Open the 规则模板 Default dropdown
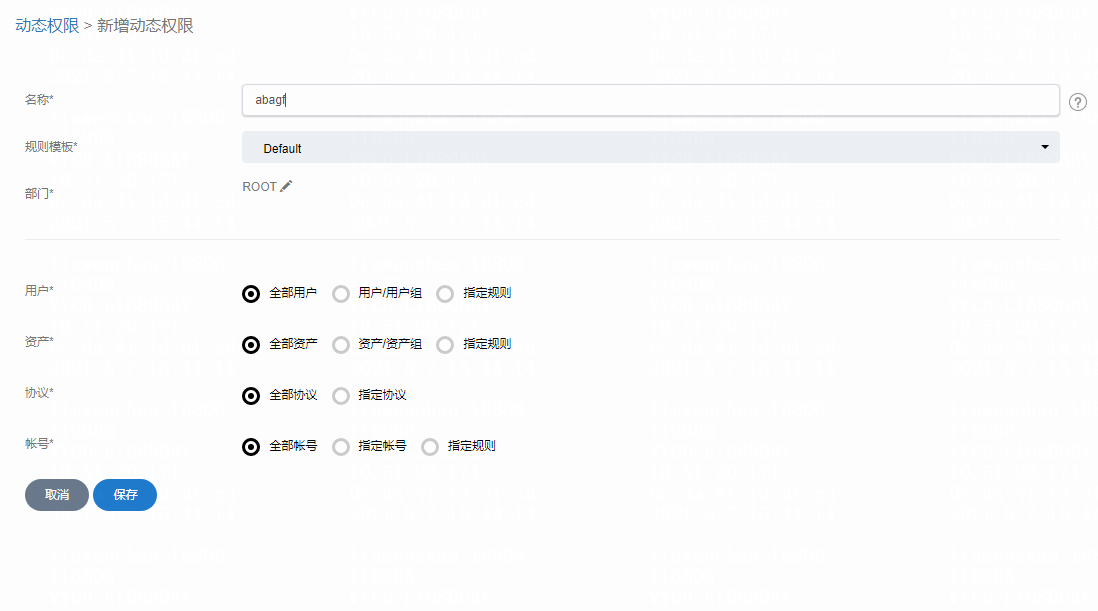 point(651,147)
